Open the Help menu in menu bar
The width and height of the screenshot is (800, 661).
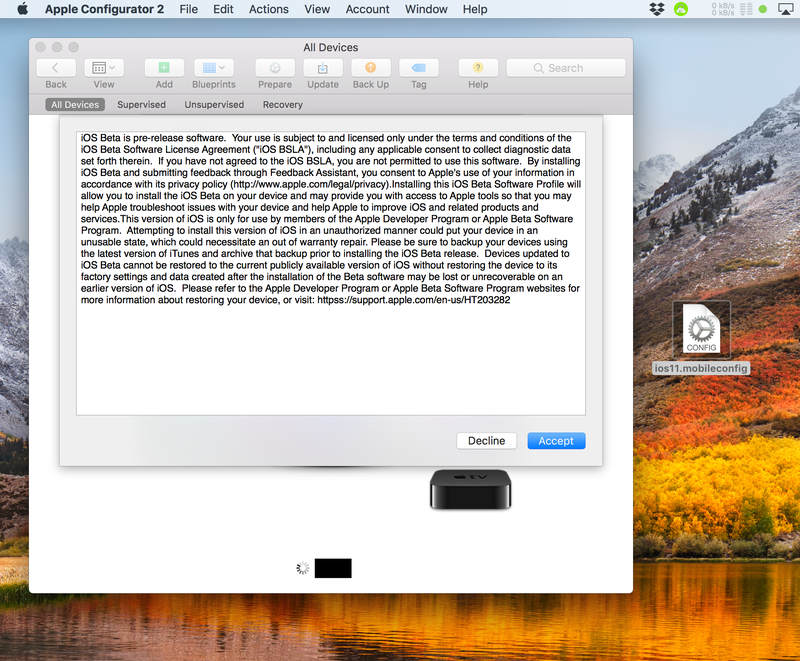coord(475,9)
